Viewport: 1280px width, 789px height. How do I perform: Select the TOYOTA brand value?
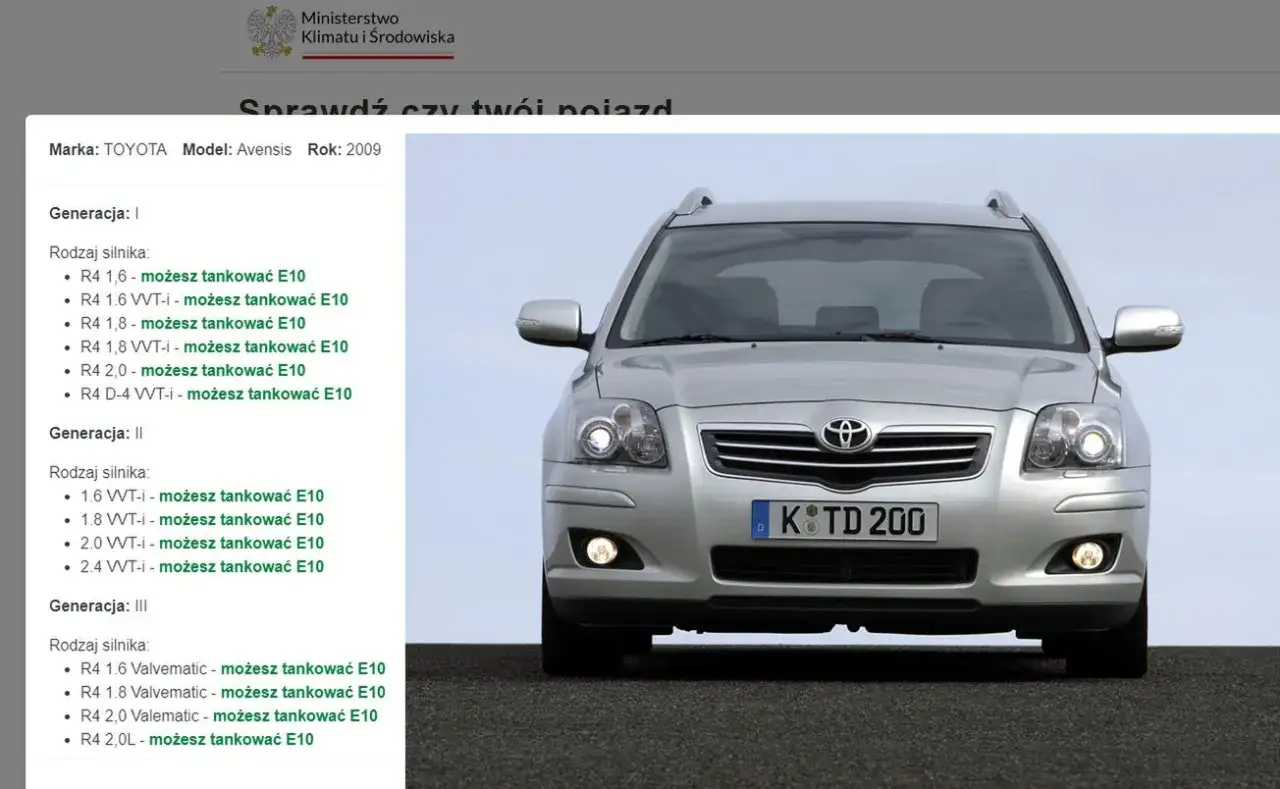point(136,149)
